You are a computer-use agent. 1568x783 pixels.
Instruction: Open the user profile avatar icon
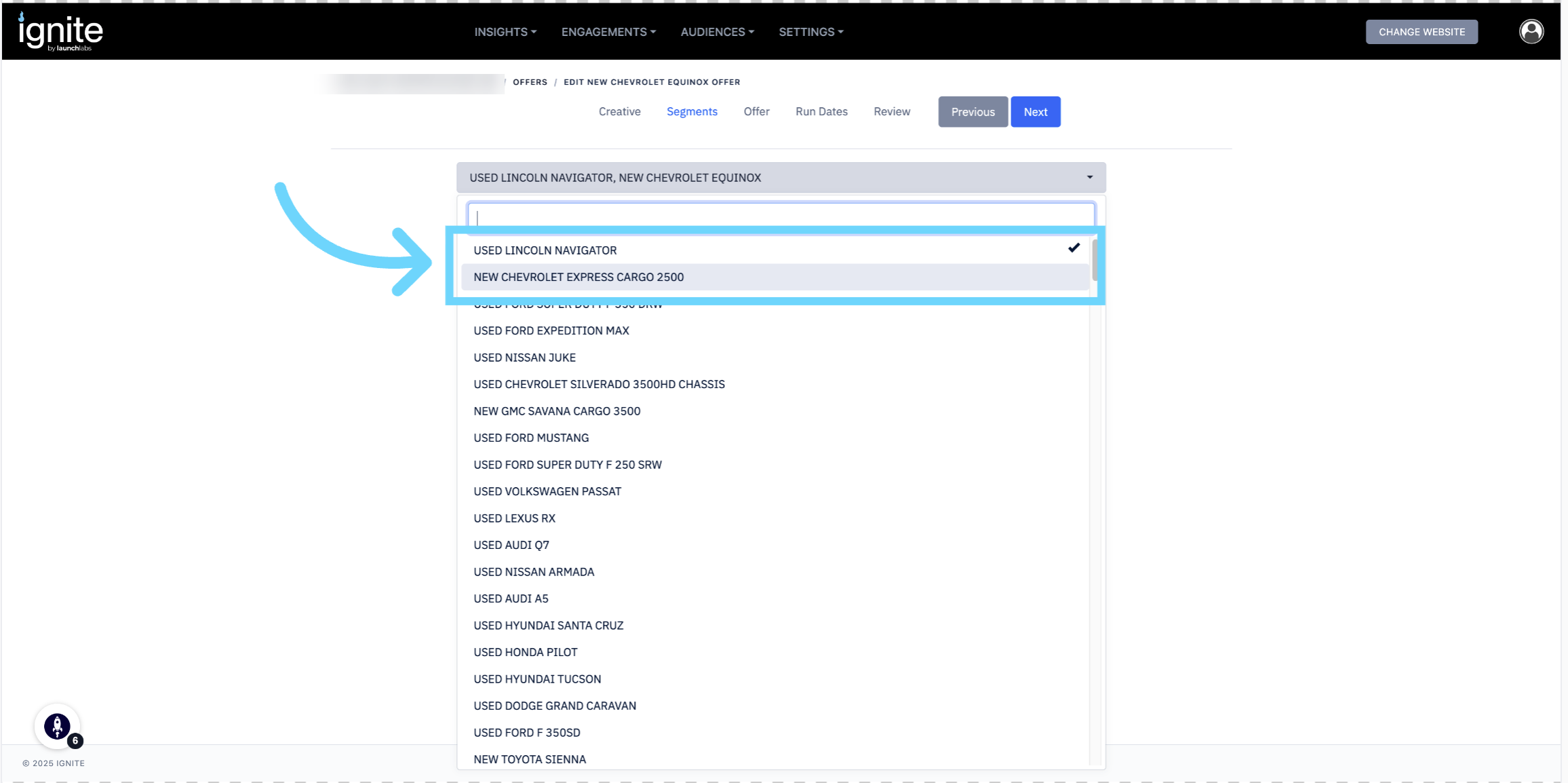click(x=1531, y=31)
